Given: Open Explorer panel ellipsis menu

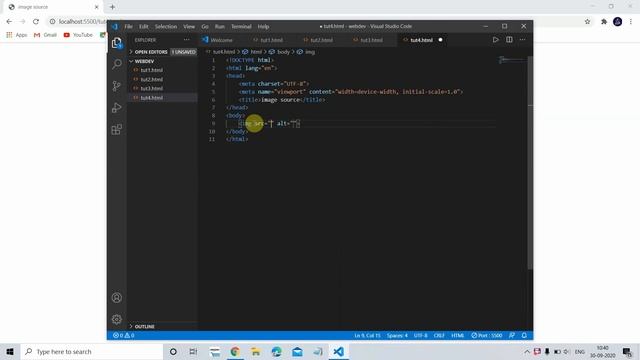Looking at the screenshot, I should tap(187, 40).
